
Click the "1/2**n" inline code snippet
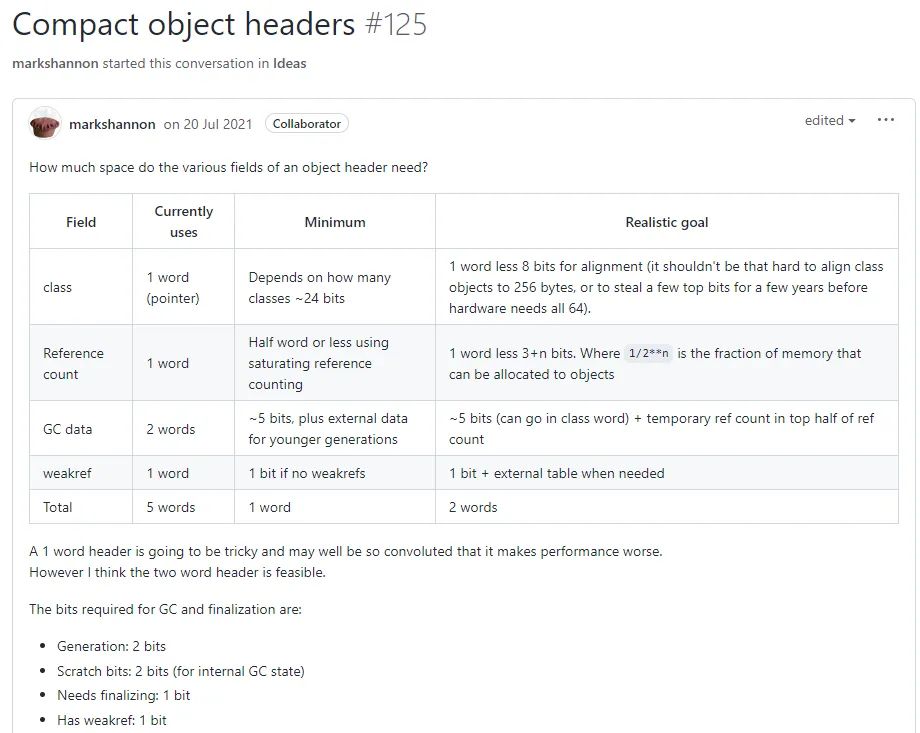650,354
